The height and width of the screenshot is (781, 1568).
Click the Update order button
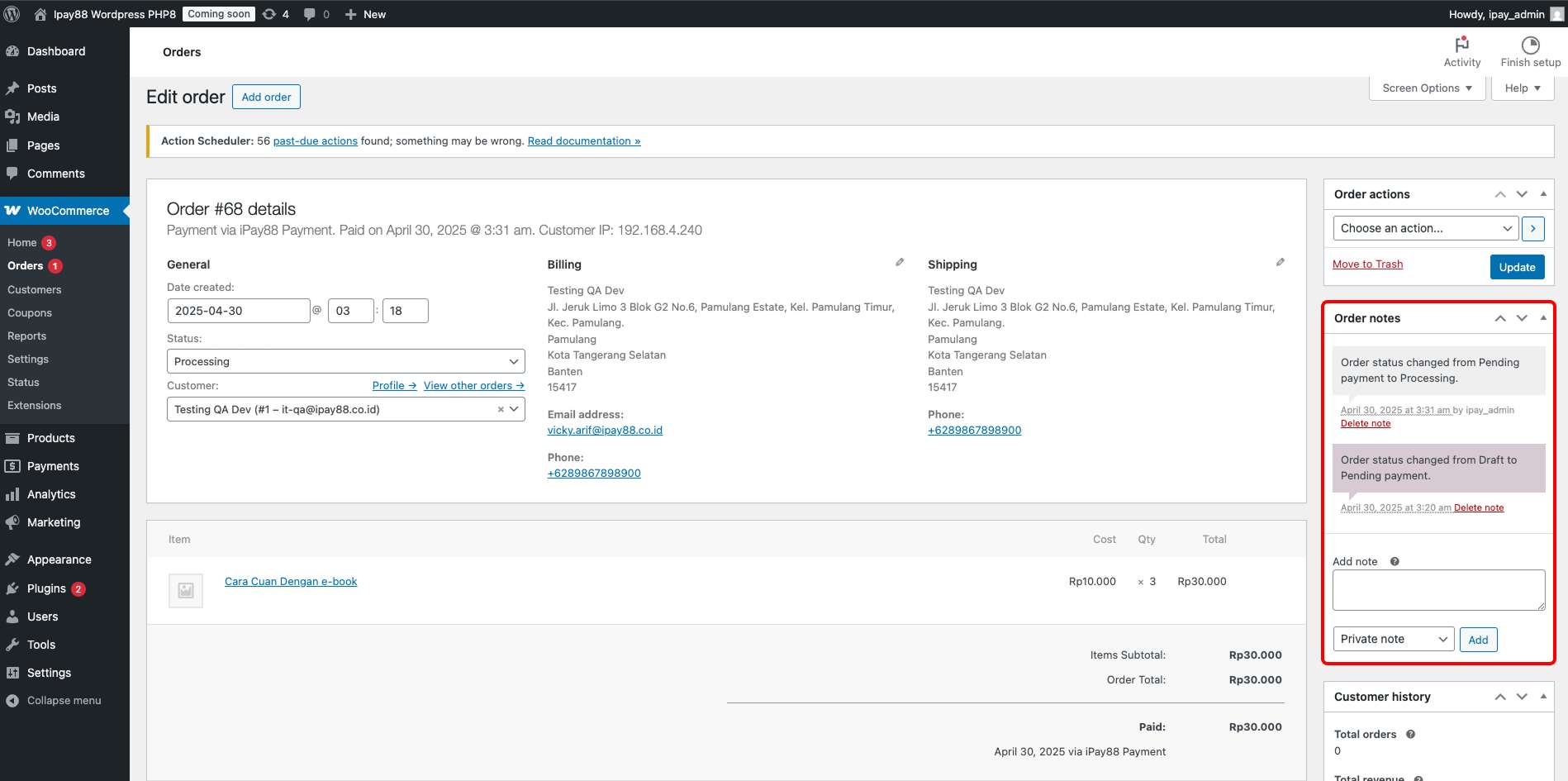(x=1517, y=267)
